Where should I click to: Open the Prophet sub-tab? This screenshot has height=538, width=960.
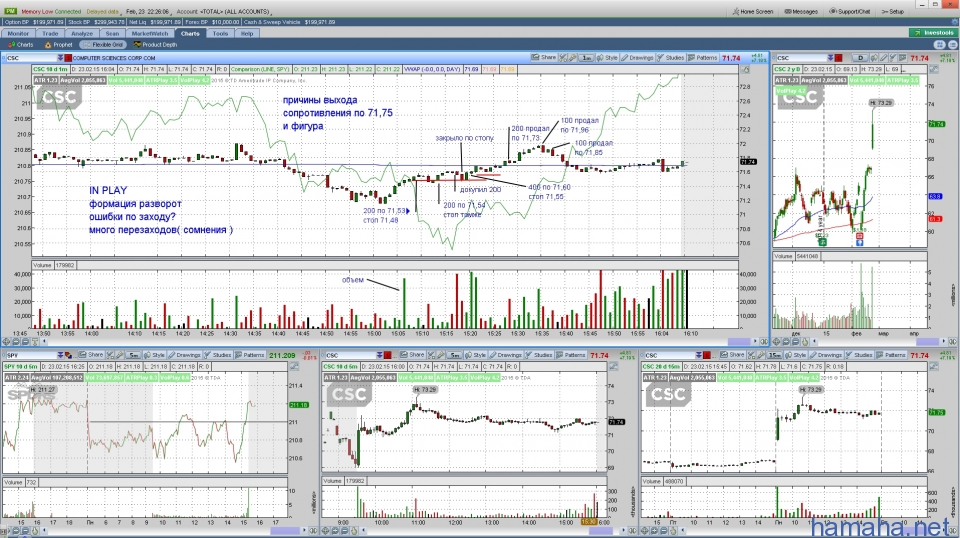click(59, 45)
